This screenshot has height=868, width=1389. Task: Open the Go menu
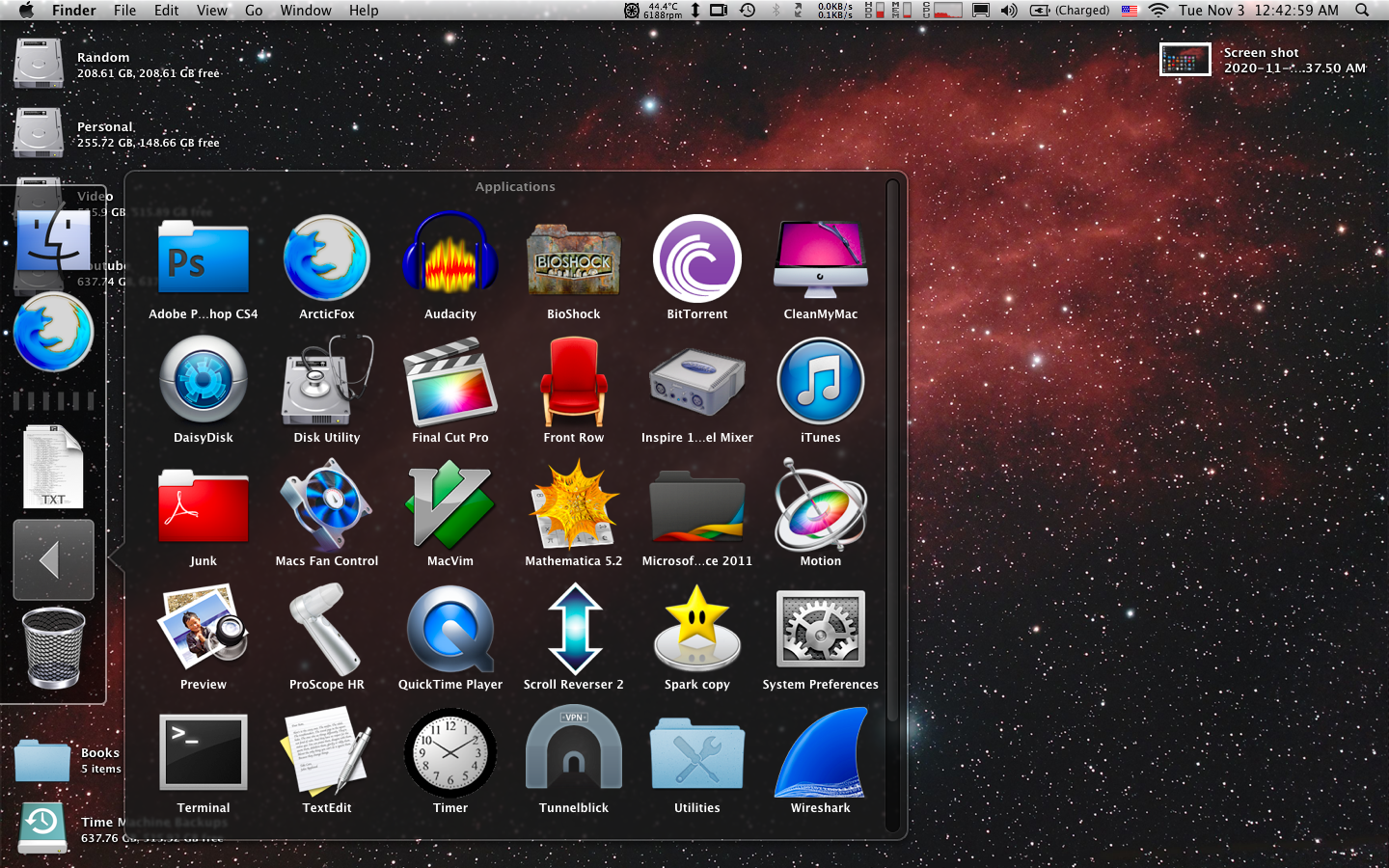[x=254, y=11]
